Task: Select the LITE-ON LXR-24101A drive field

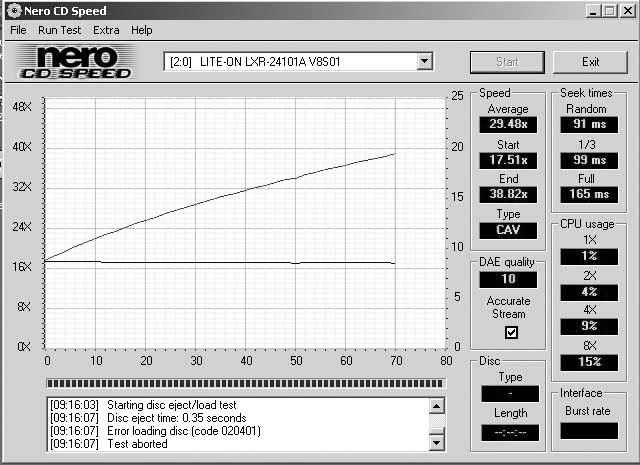Action: (290, 62)
